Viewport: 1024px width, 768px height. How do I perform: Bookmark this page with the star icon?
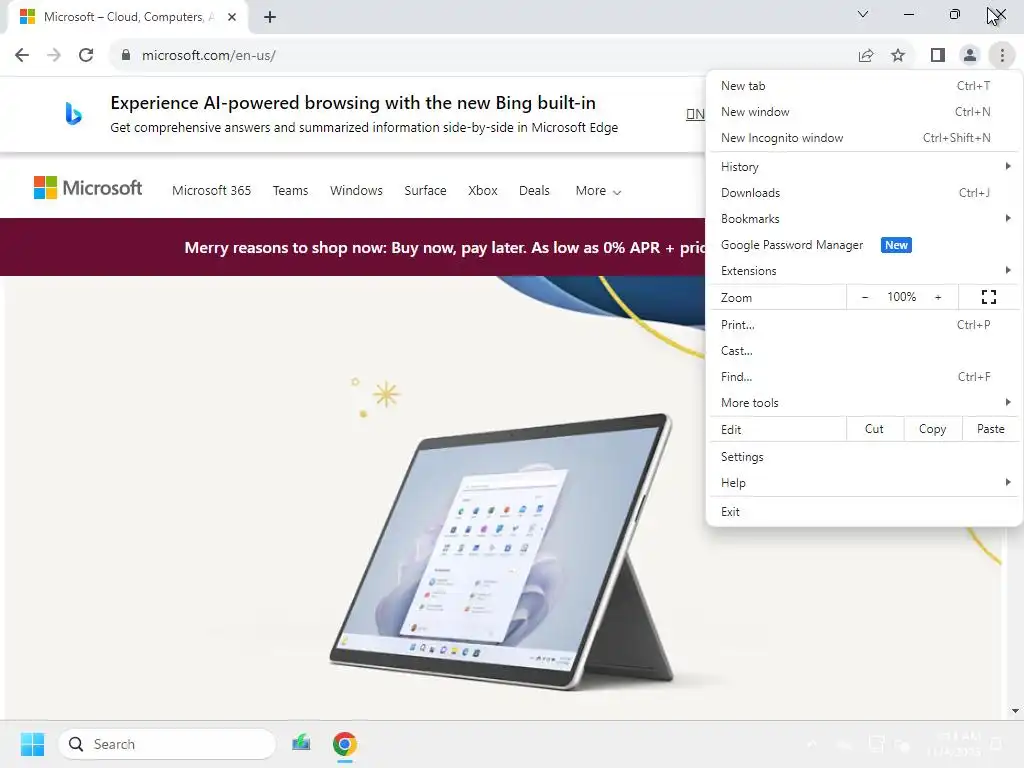tap(898, 56)
